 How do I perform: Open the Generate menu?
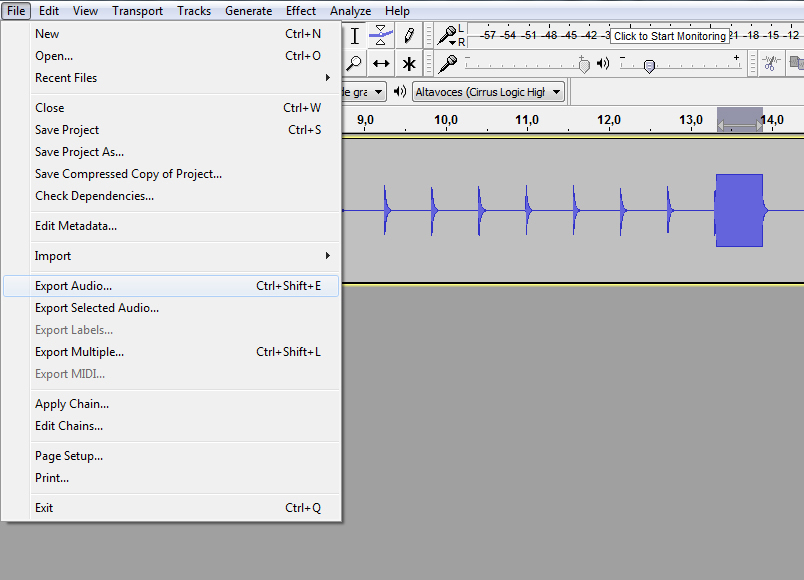tap(248, 11)
